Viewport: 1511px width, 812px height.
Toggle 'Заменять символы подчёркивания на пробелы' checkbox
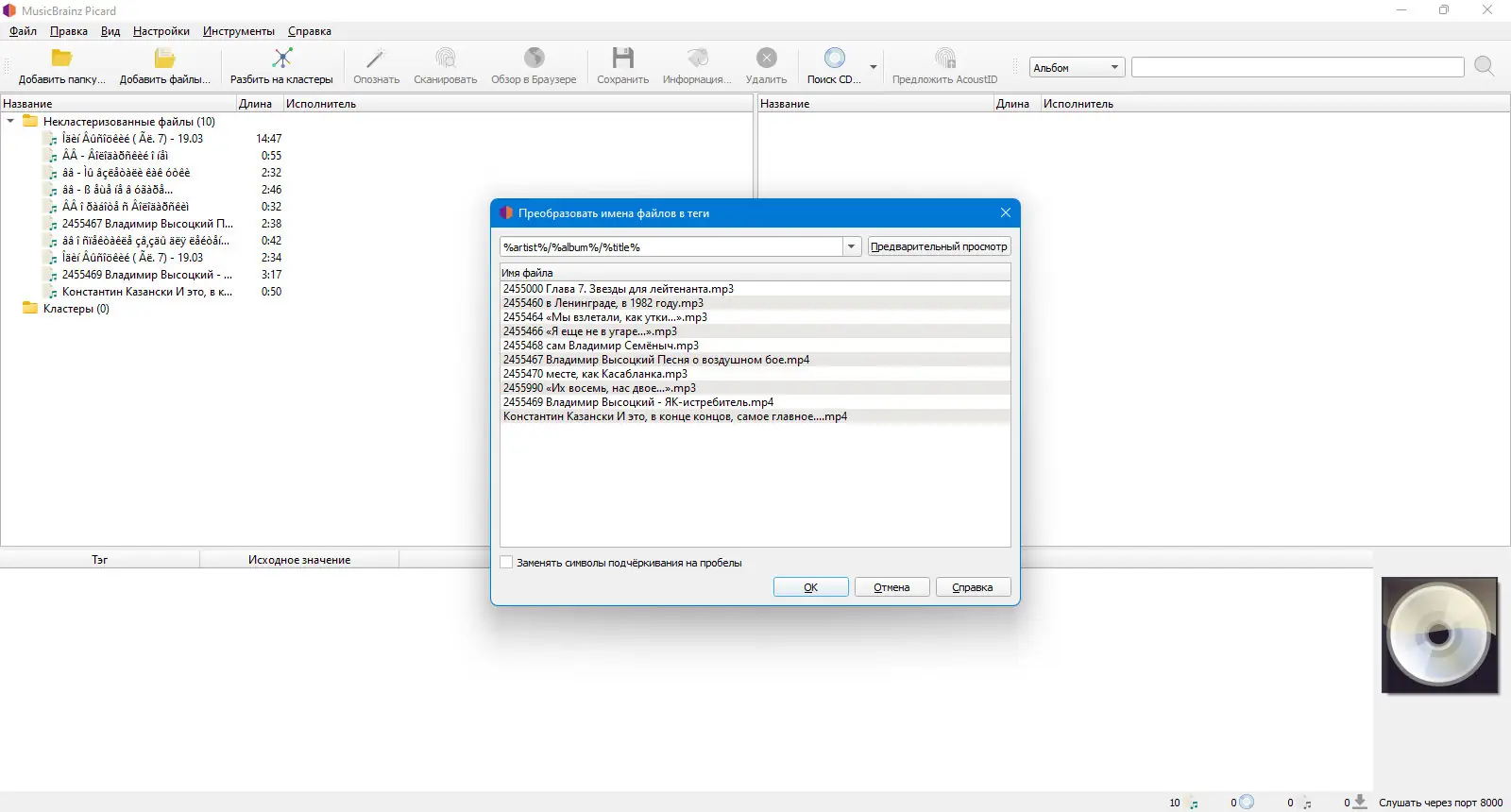click(x=507, y=563)
